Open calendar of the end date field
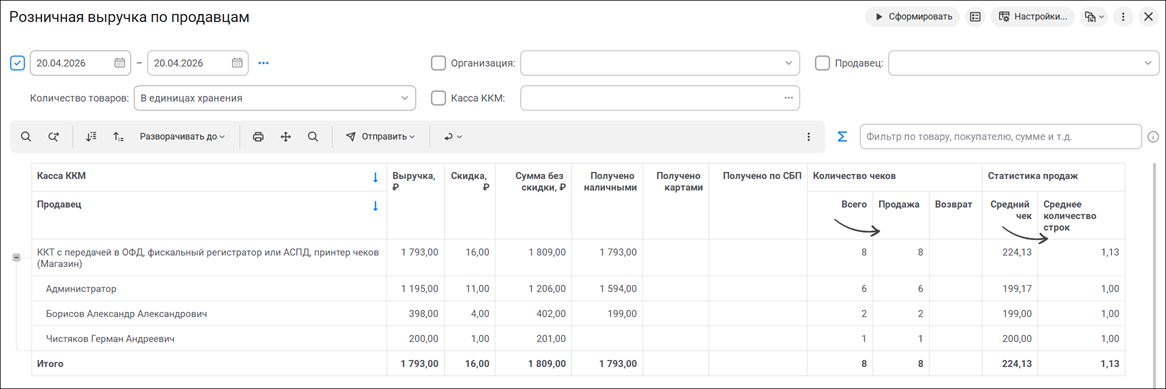 pyautogui.click(x=237, y=63)
